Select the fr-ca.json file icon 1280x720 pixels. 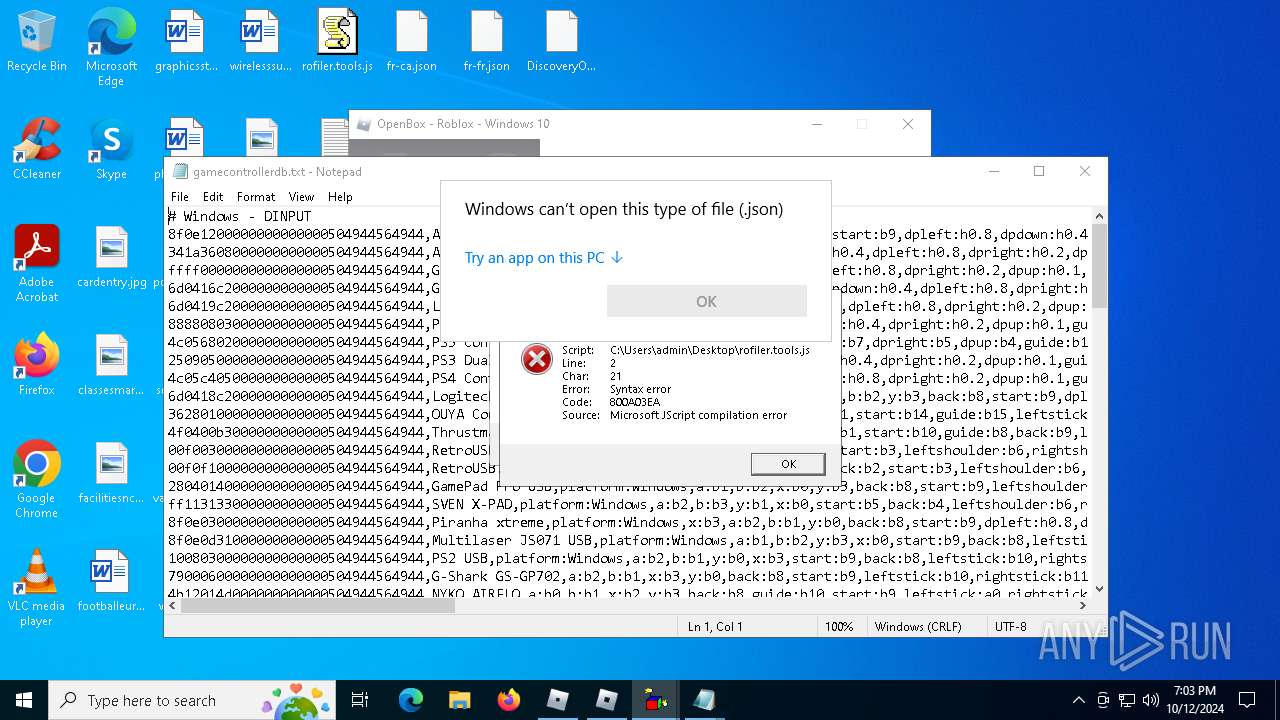click(412, 41)
